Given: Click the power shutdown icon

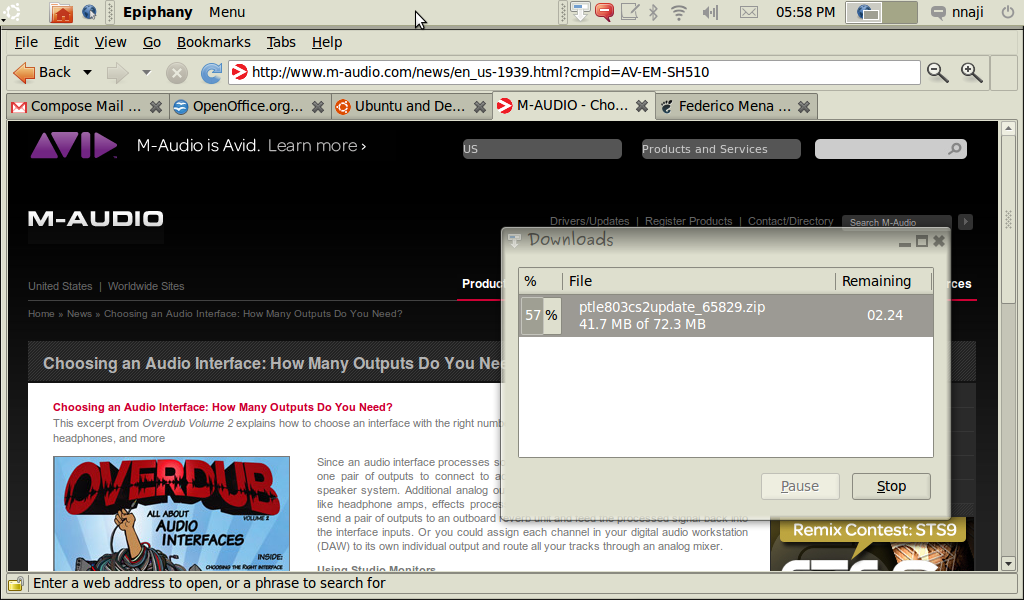Looking at the screenshot, I should pos(1008,12).
